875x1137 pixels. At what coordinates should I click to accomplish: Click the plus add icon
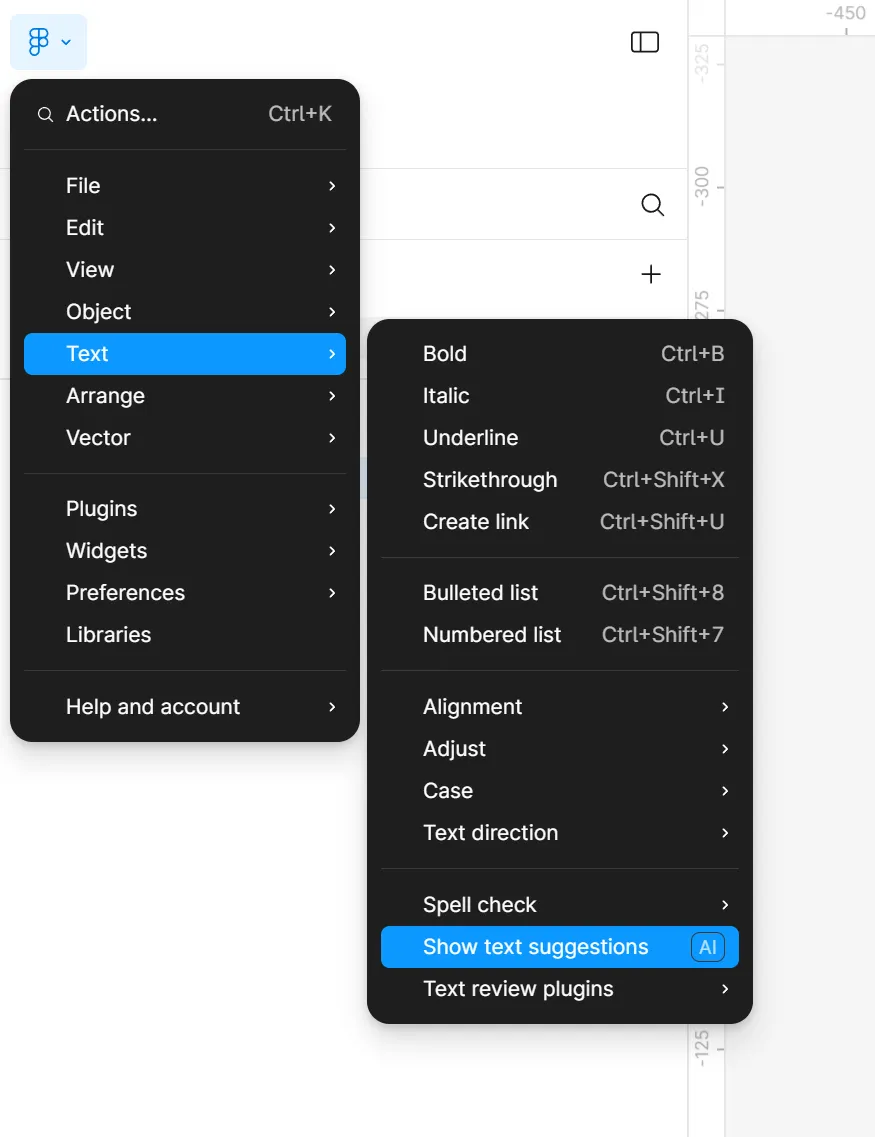651,274
